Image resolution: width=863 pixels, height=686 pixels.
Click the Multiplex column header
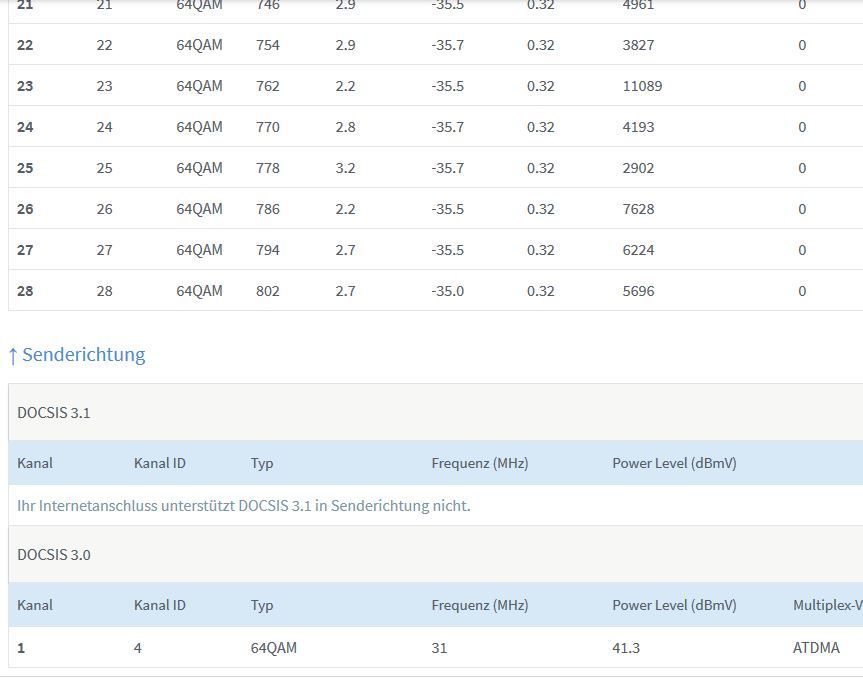828,605
